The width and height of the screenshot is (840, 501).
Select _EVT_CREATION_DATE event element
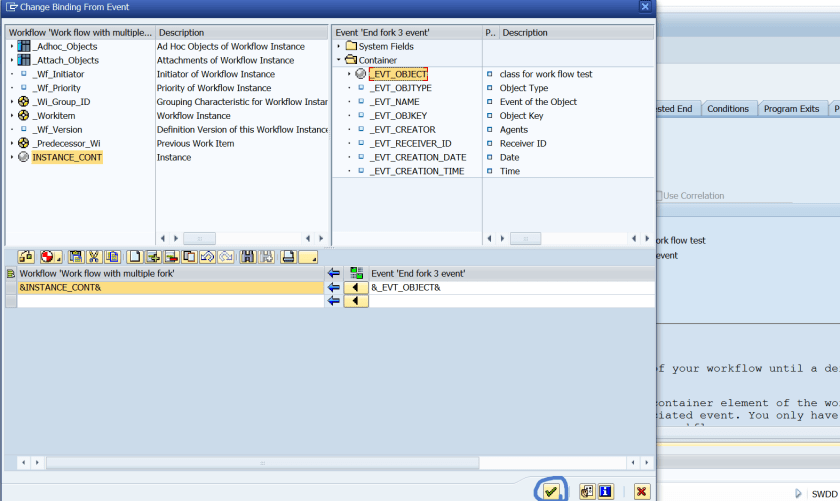(418, 157)
